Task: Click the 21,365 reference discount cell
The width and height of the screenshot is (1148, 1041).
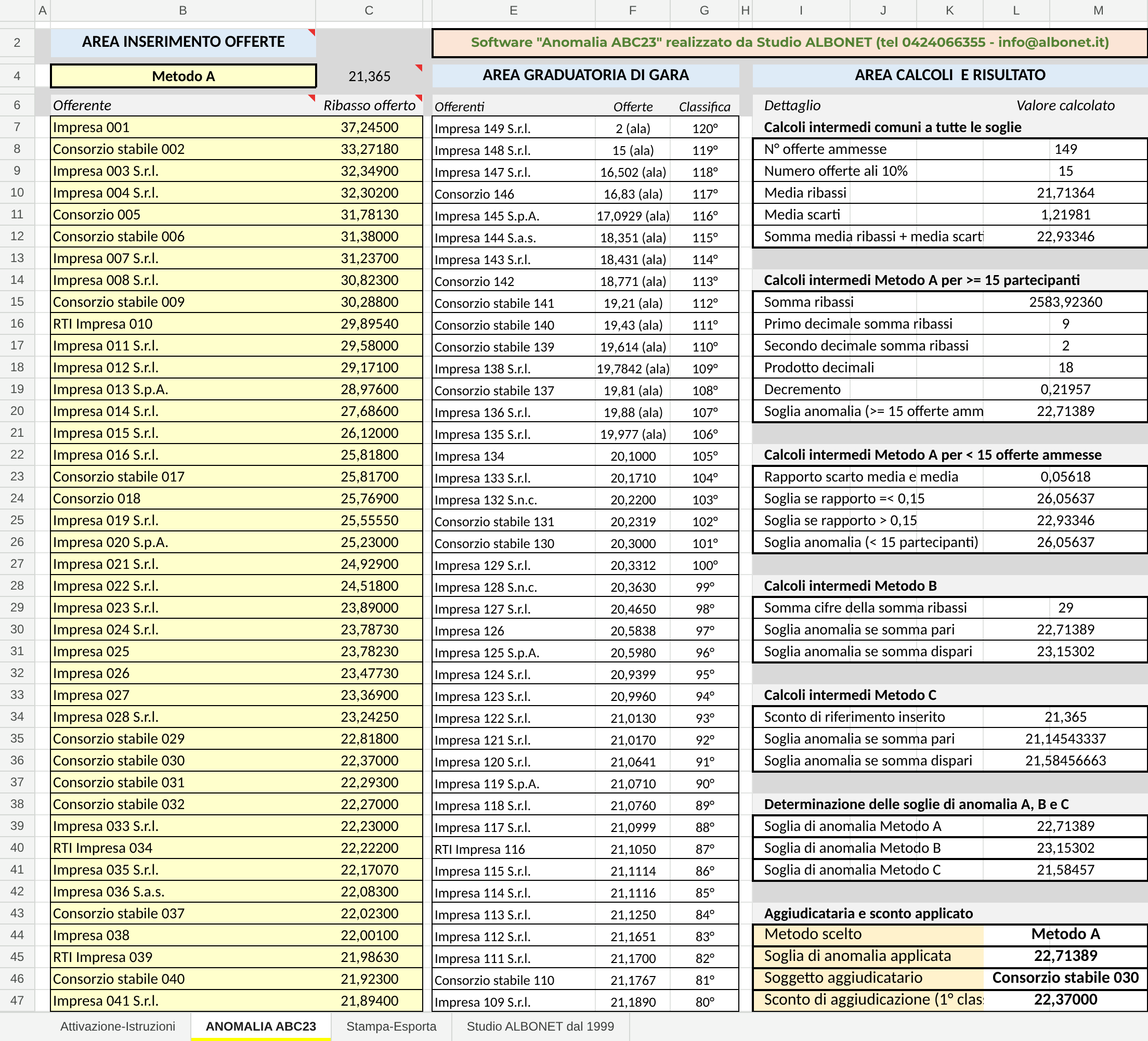Action: [370, 76]
